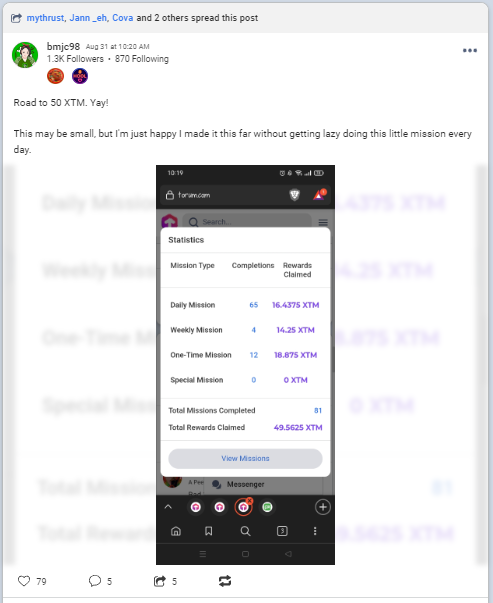Click the 1.3K Followers count
Viewport: 493px width, 603px height.
point(75,59)
